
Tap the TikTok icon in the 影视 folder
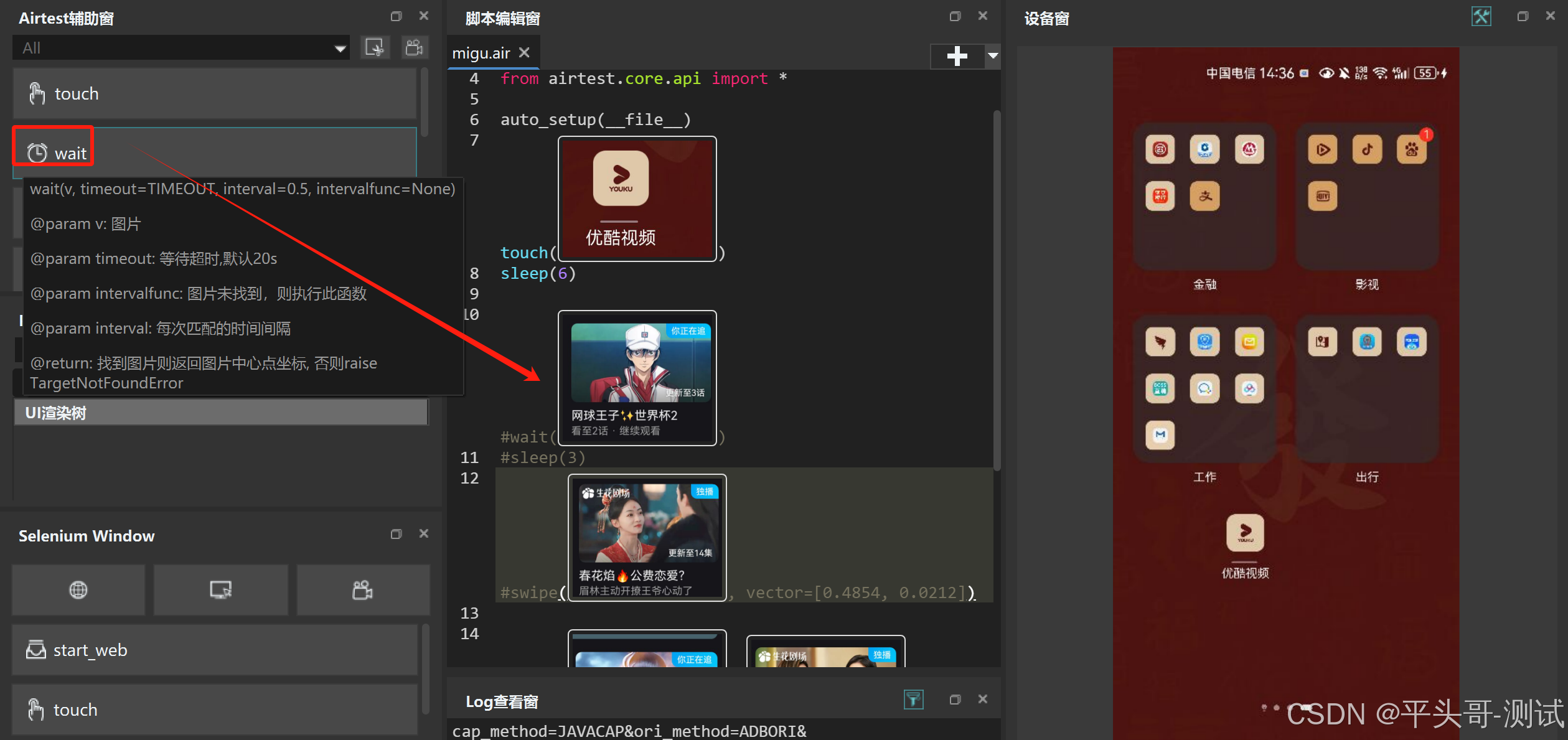pyautogui.click(x=1367, y=149)
